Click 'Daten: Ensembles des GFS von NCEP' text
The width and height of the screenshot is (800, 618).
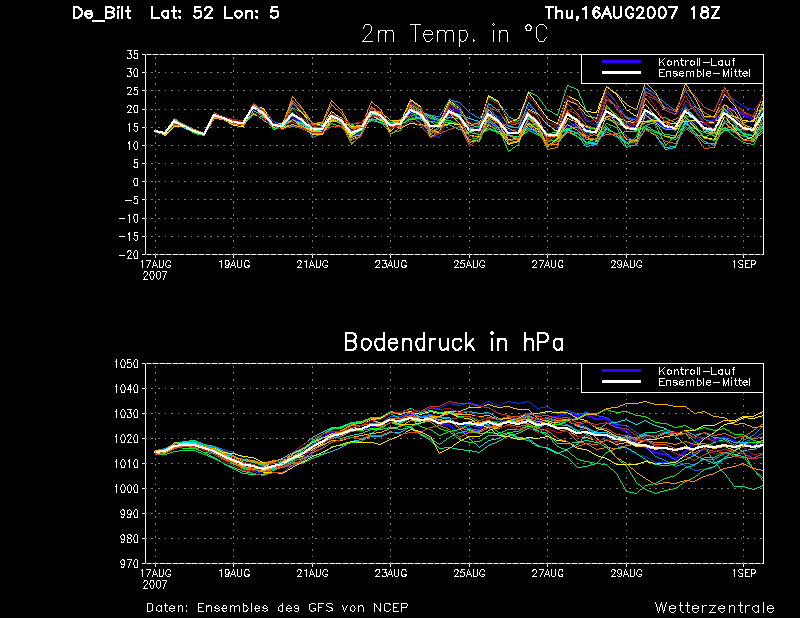277,607
